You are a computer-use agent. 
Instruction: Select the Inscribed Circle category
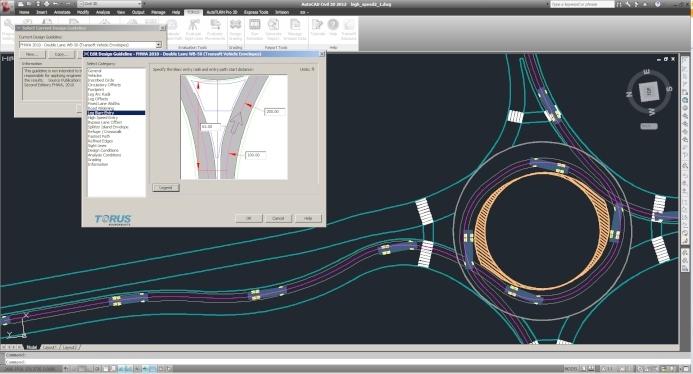click(x=101, y=80)
